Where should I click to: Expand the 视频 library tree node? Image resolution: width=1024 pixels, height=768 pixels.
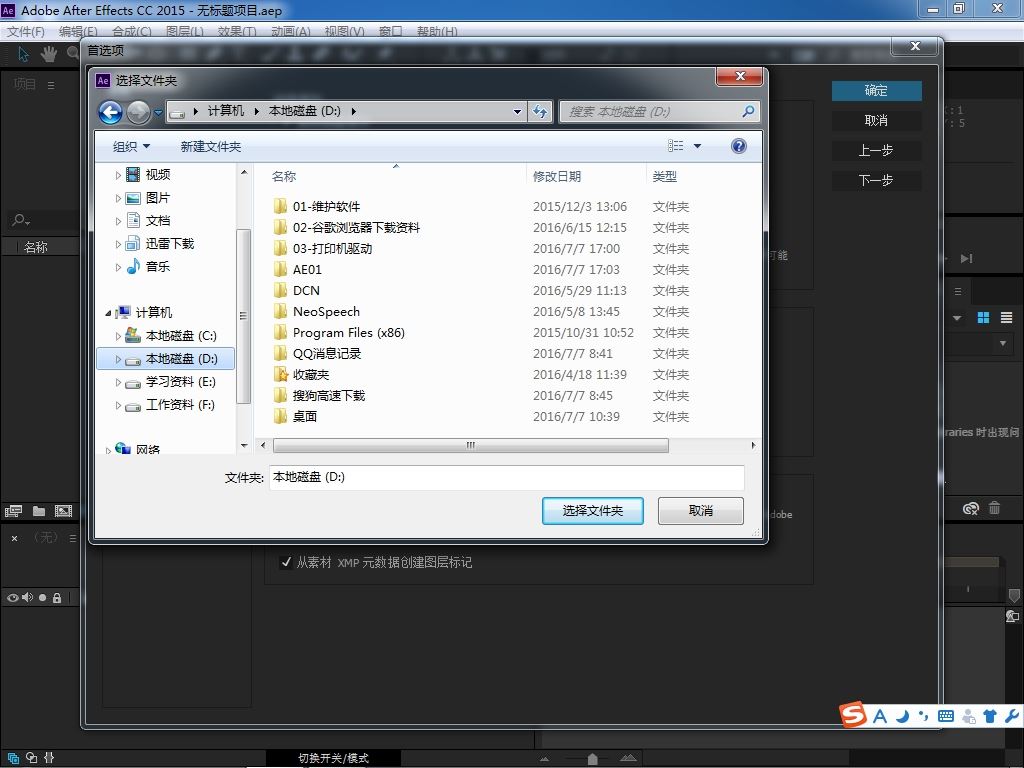pos(118,175)
